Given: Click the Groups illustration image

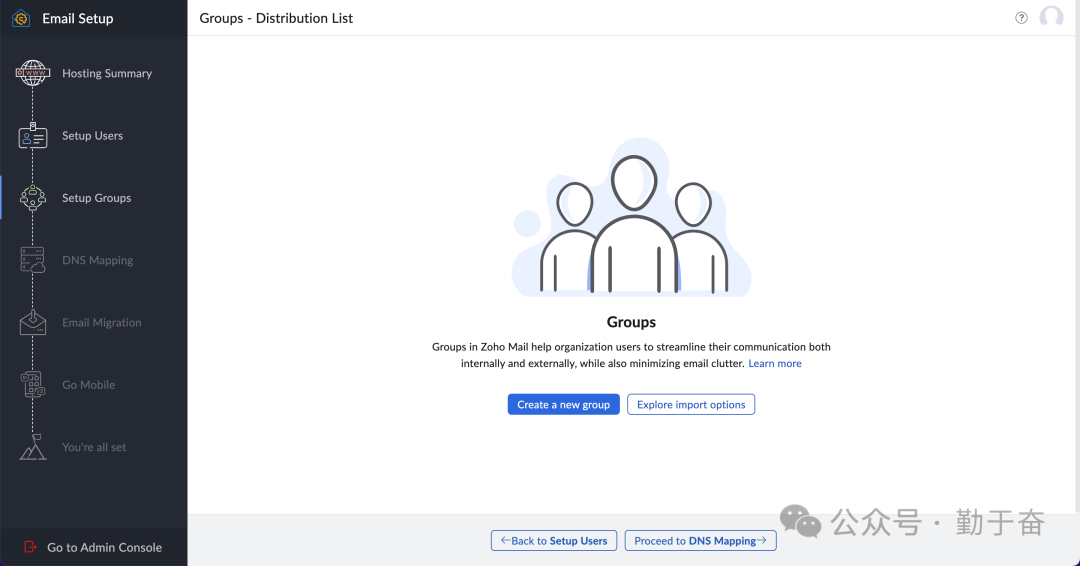Looking at the screenshot, I should [631, 225].
